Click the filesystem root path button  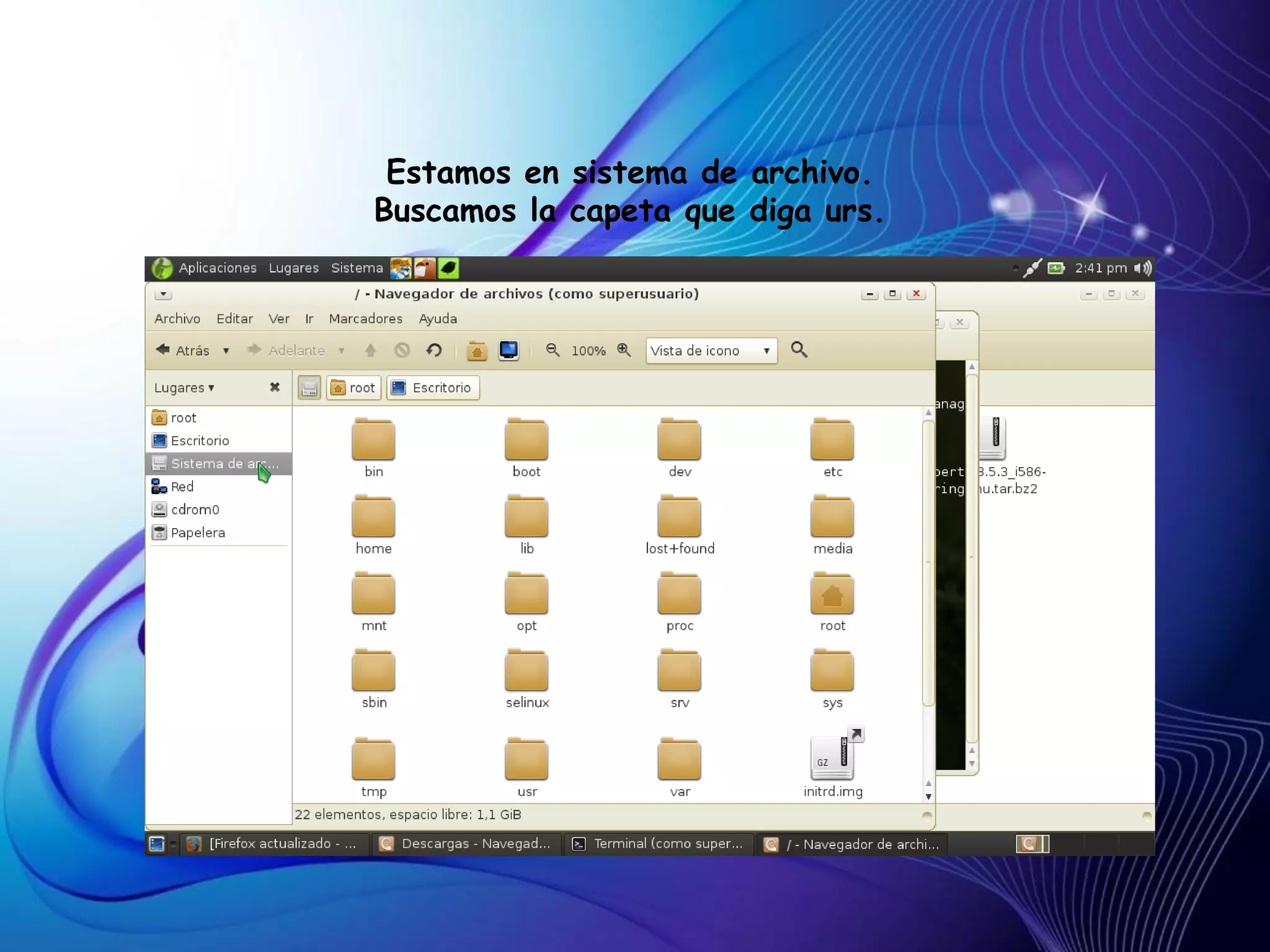coord(309,388)
